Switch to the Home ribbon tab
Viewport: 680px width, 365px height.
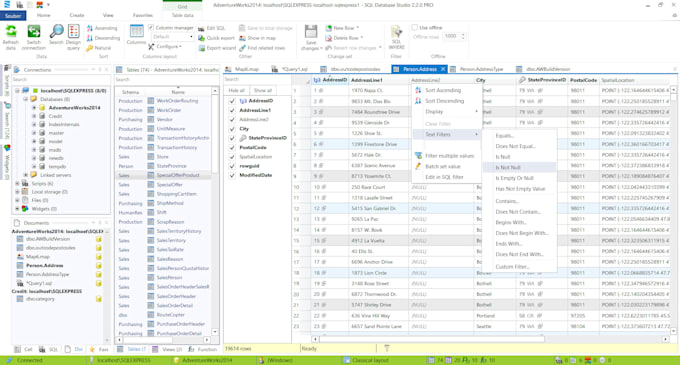point(43,15)
